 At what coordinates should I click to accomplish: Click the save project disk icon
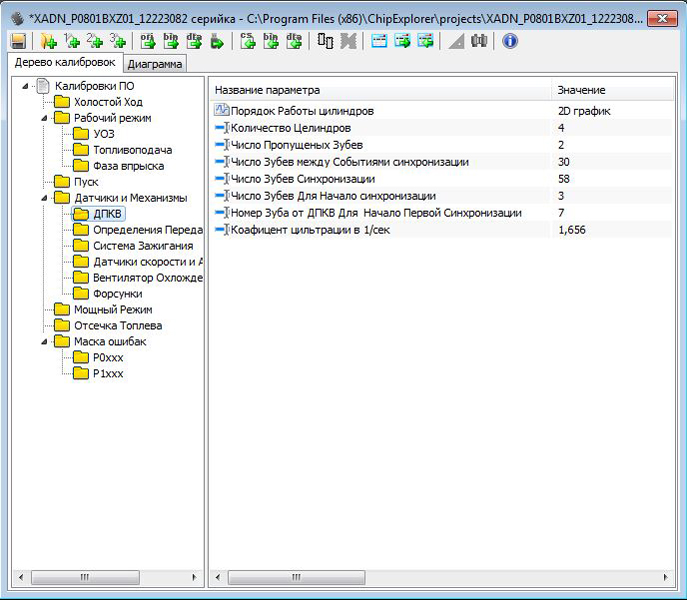tap(18, 41)
